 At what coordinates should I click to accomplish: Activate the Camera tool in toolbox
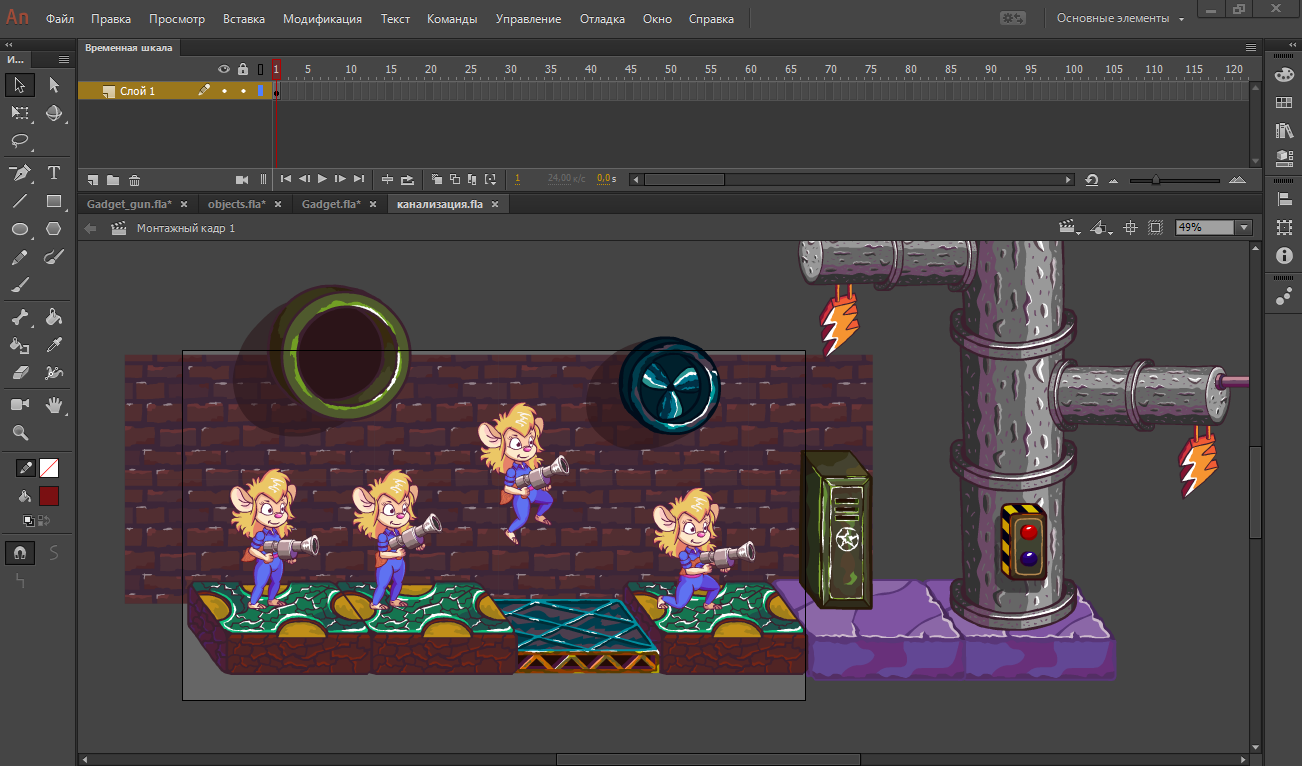pyautogui.click(x=20, y=405)
